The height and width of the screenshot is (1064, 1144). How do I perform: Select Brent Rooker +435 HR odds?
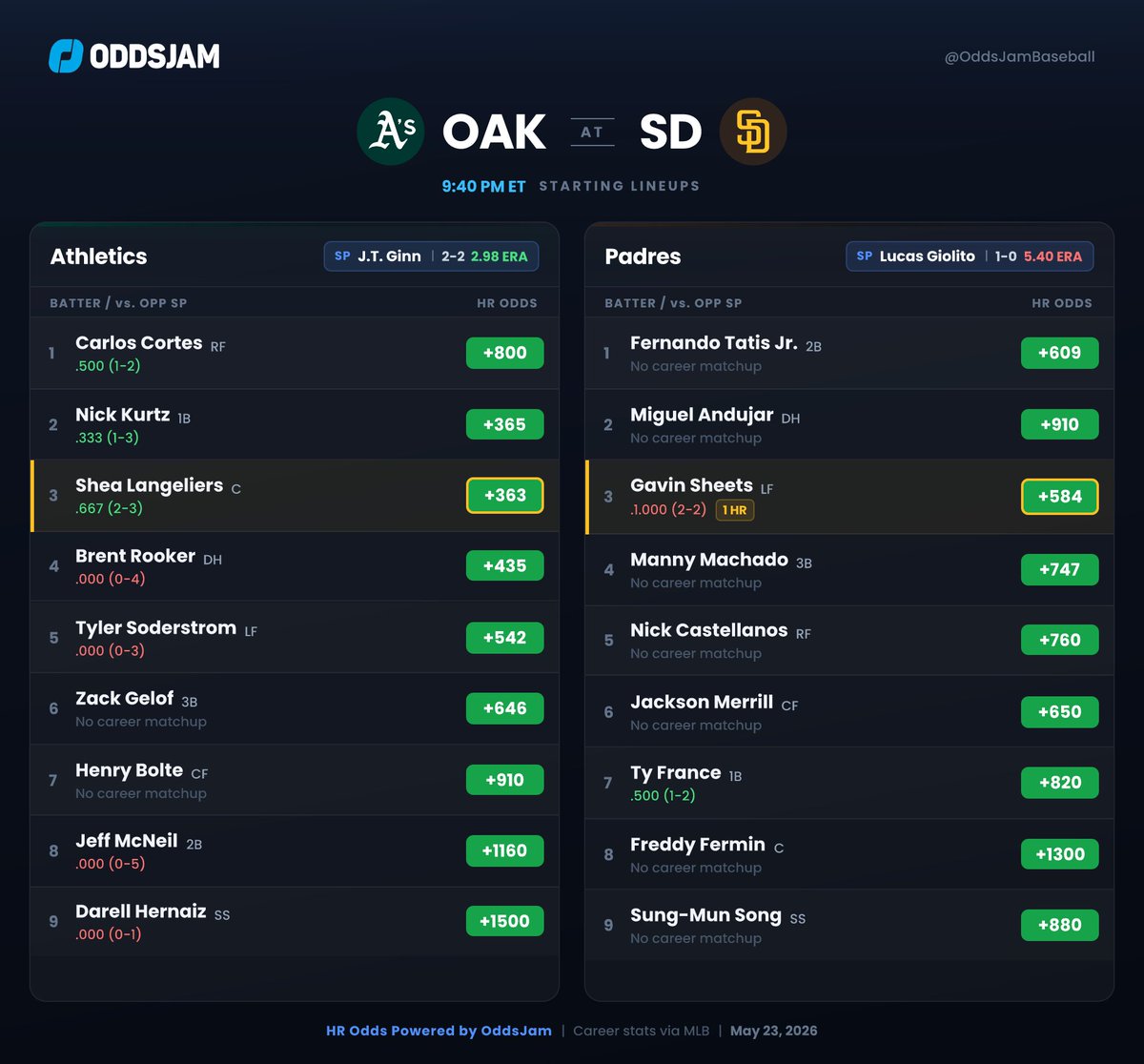504,565
